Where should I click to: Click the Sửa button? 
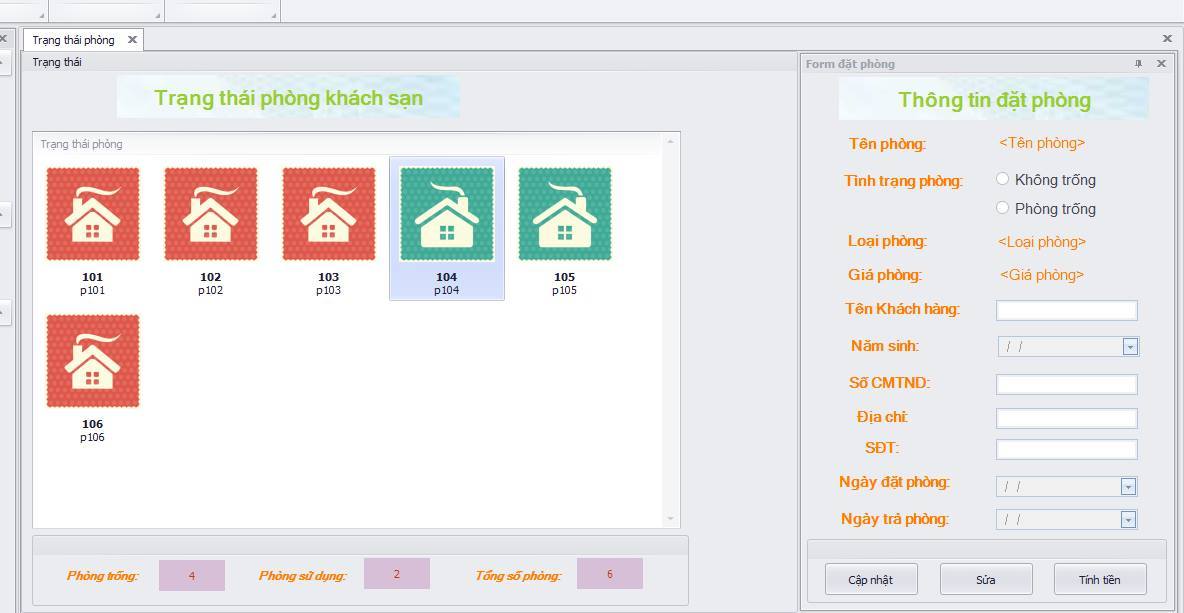coord(985,579)
